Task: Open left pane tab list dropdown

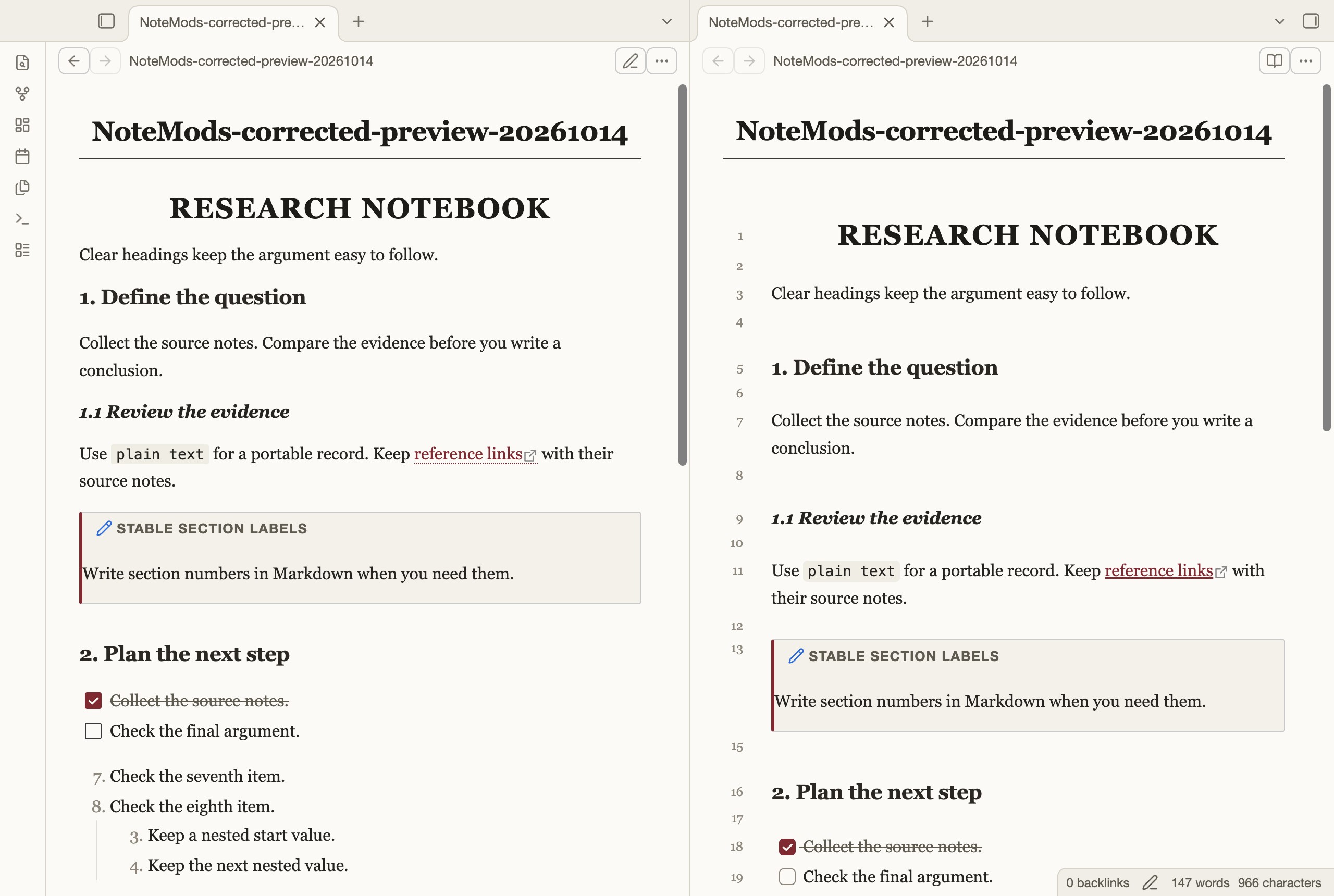Action: pos(666,22)
